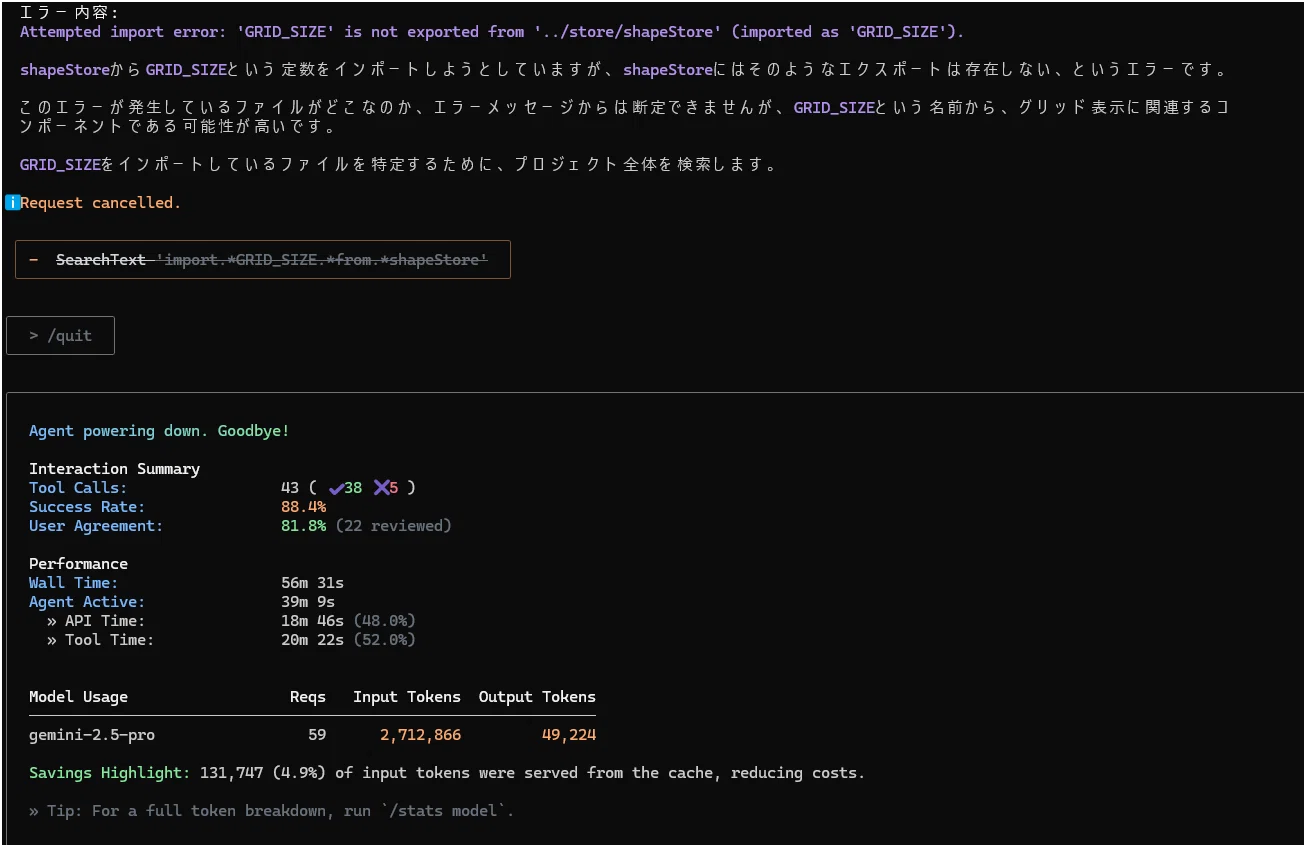Click the purple X icon next to 5
The image size is (1306, 847).
(x=381, y=488)
